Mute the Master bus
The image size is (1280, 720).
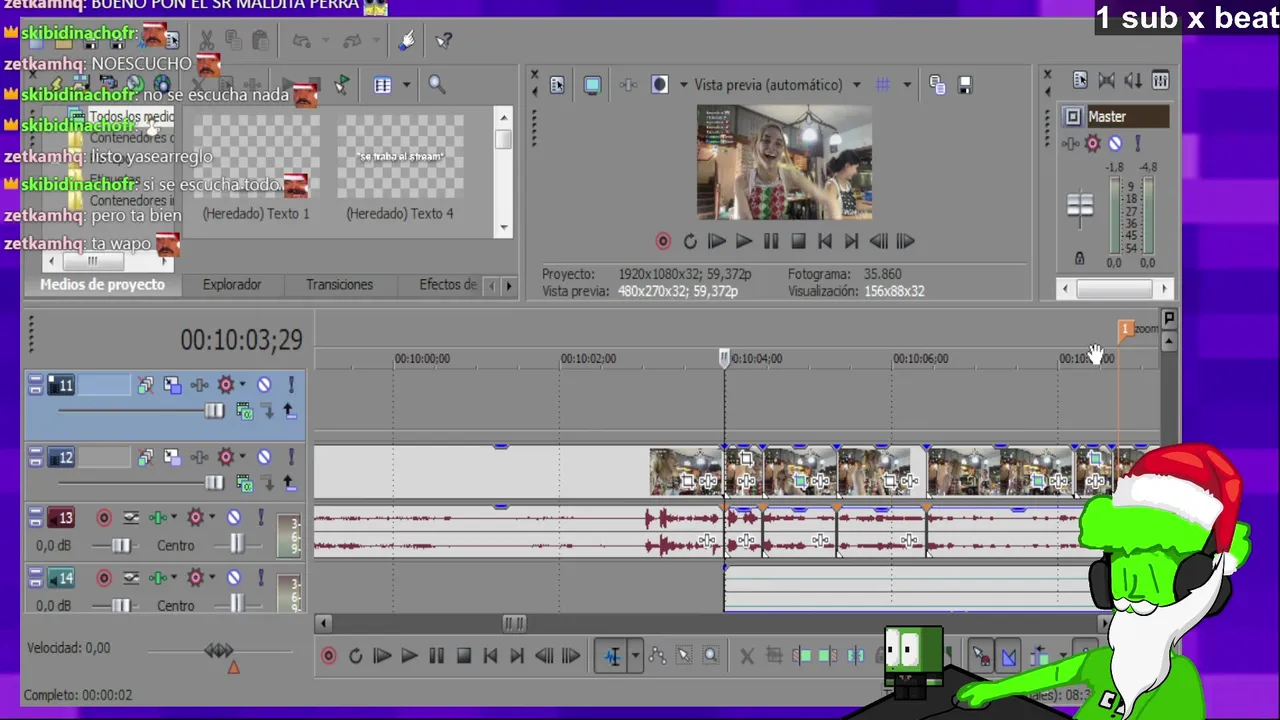click(x=1115, y=144)
